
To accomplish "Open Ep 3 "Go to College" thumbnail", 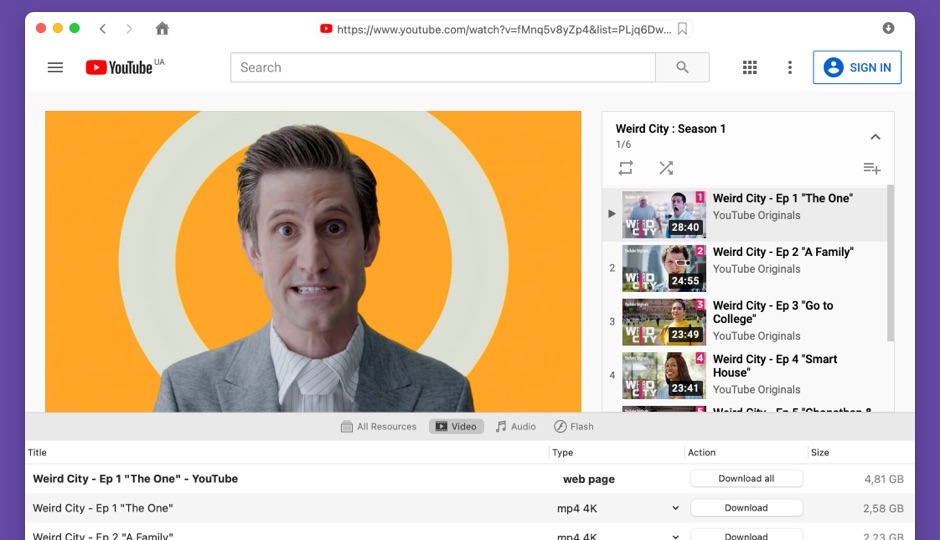I will (664, 322).
